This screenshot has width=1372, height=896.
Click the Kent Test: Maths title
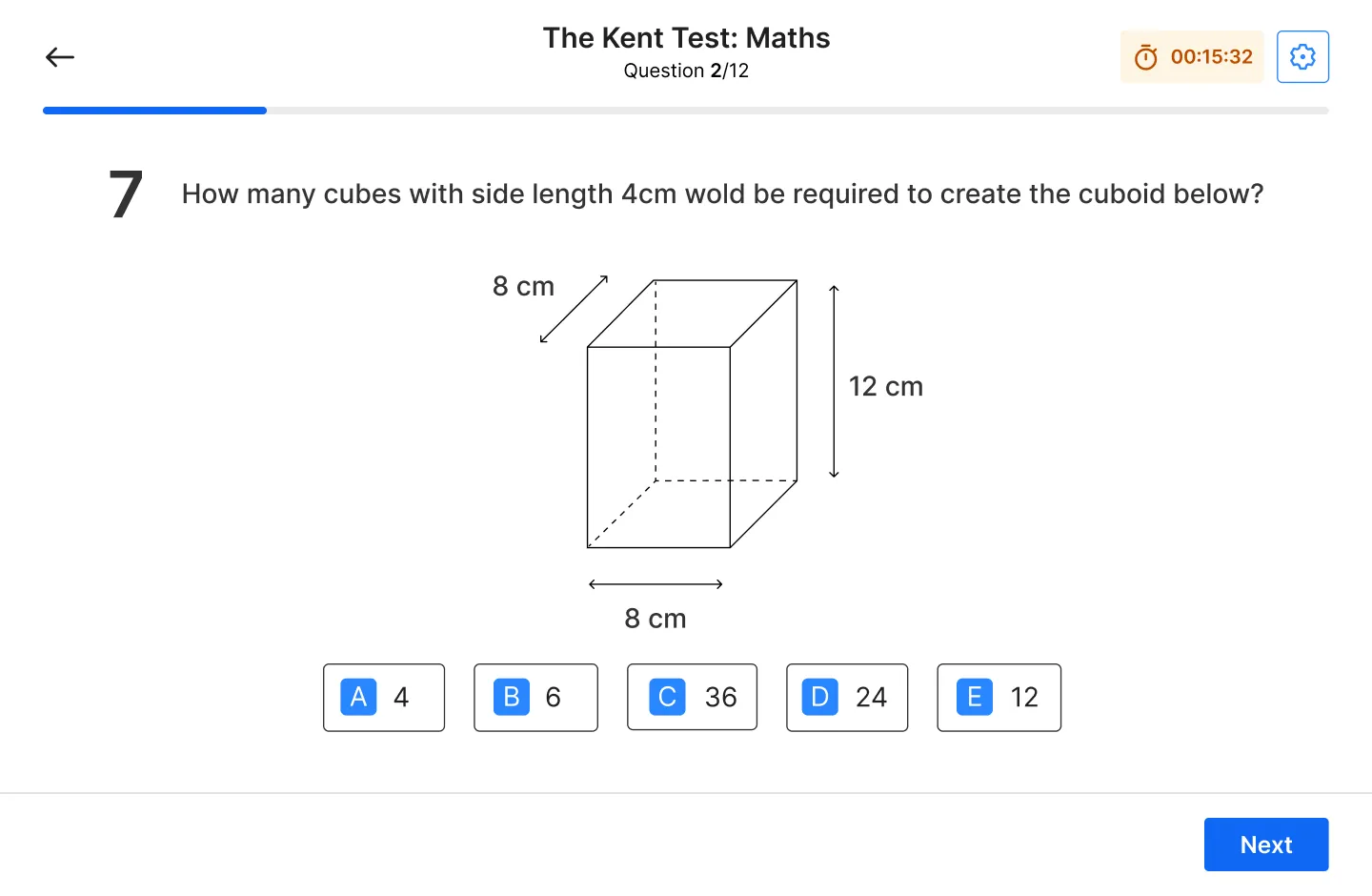[x=686, y=38]
